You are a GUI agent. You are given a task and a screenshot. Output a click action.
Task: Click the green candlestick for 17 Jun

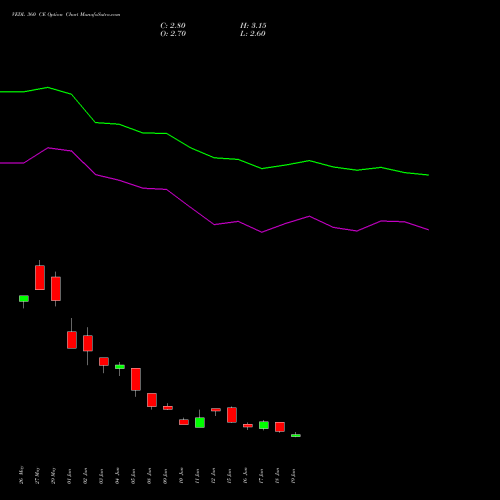click(x=264, y=425)
